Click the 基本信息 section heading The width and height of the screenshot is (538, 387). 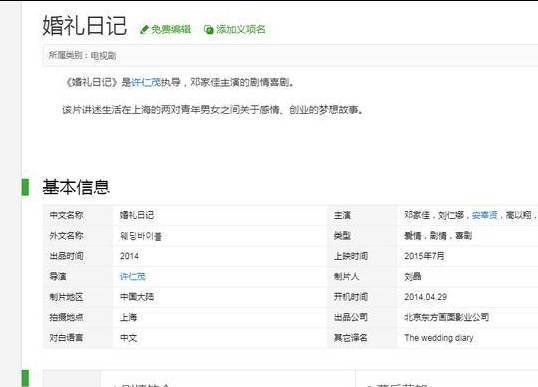pyautogui.click(x=76, y=187)
